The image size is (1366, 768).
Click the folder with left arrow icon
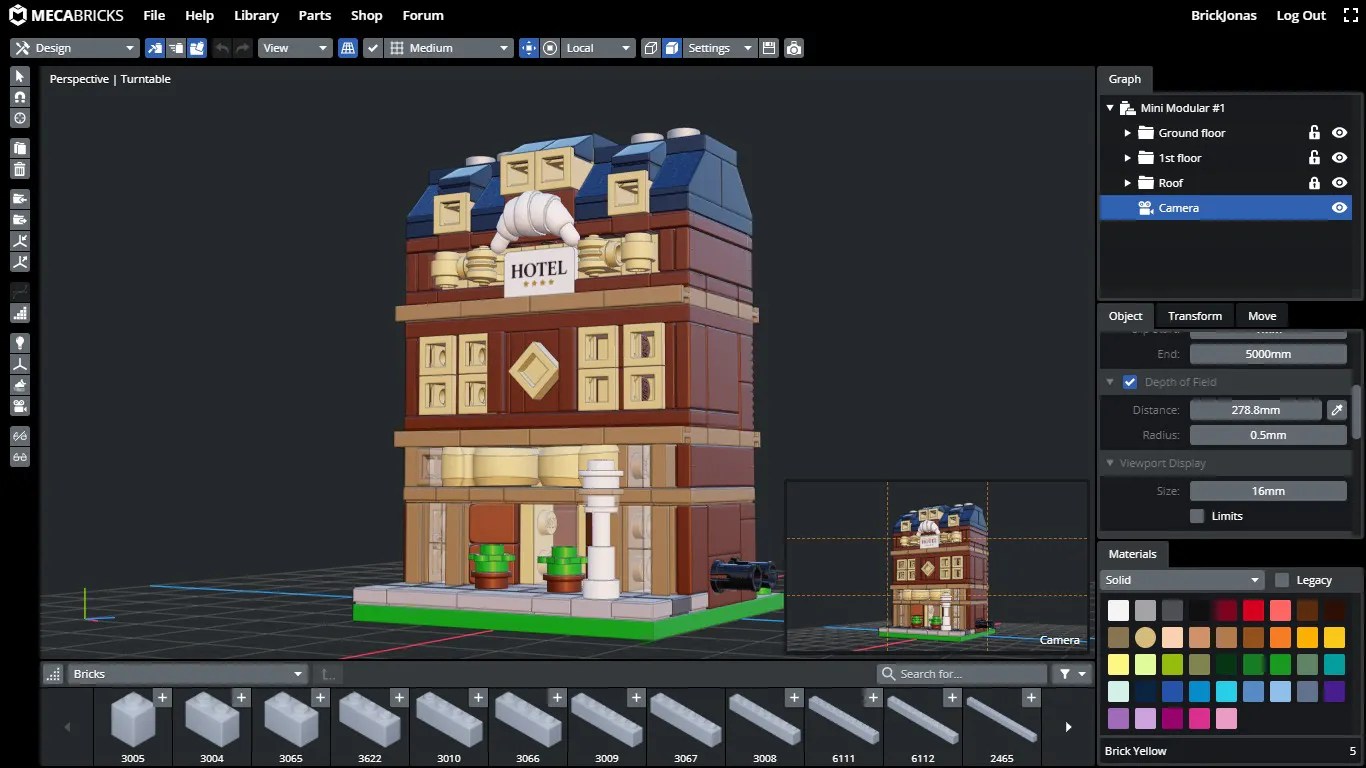(x=19, y=198)
